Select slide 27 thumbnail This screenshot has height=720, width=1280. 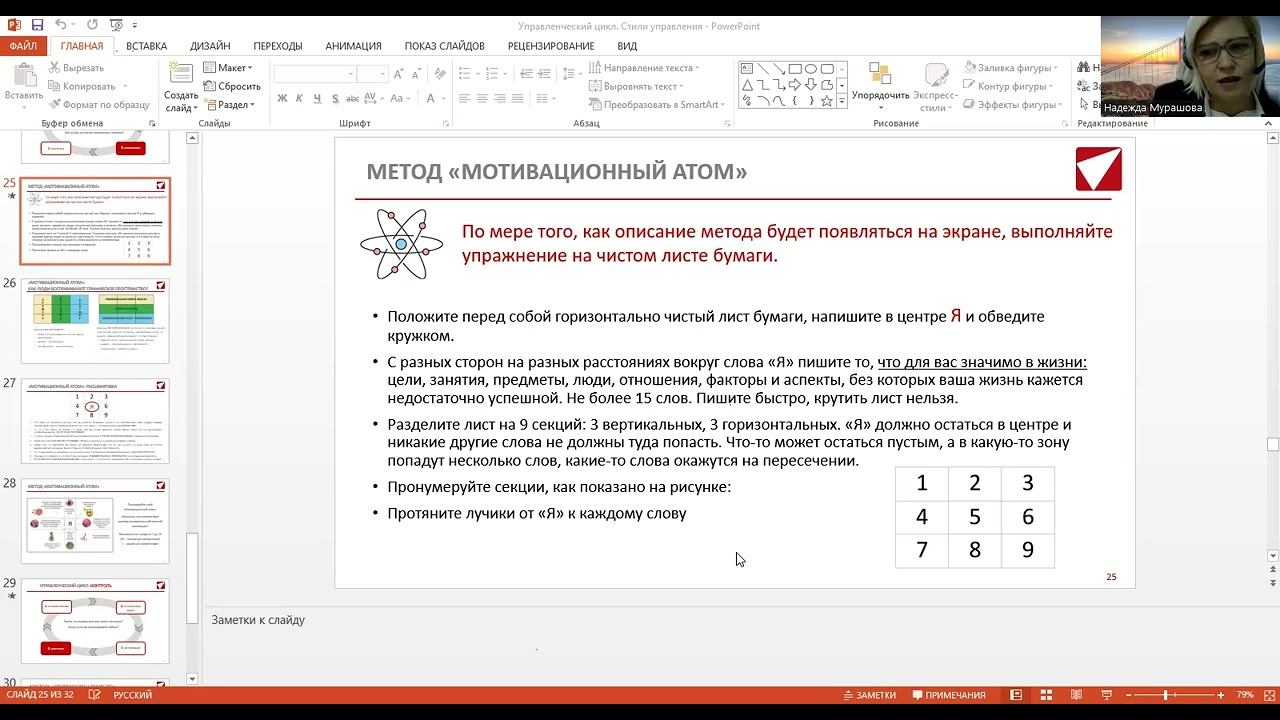coord(95,420)
